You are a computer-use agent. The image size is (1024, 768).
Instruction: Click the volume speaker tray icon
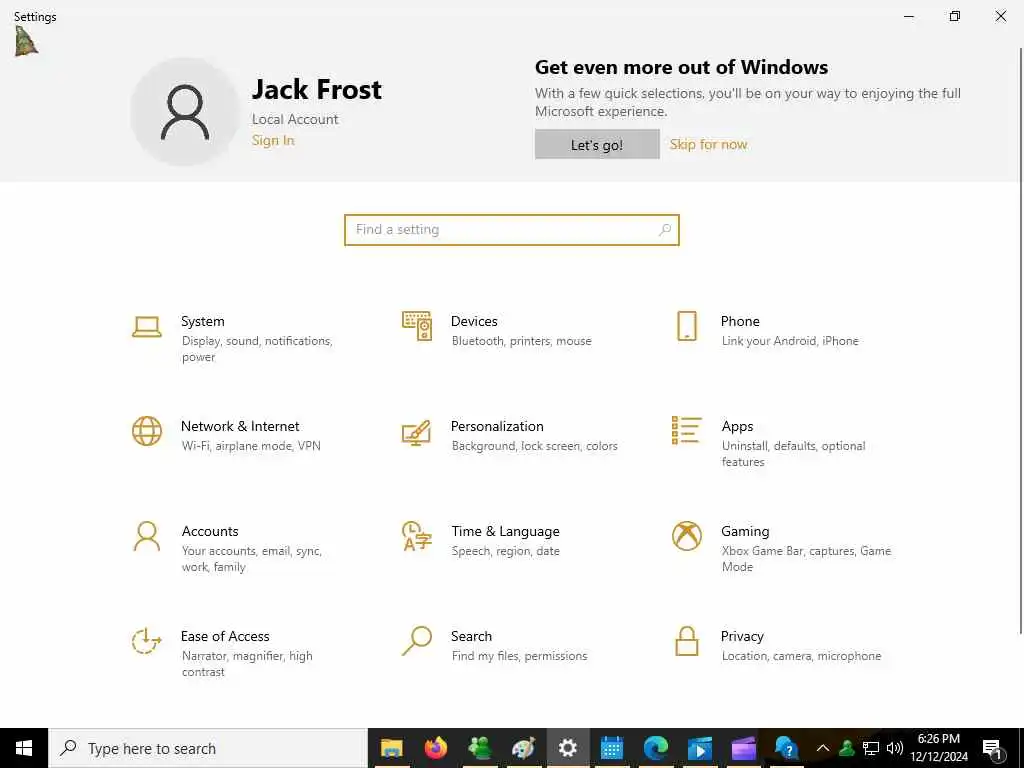point(895,748)
